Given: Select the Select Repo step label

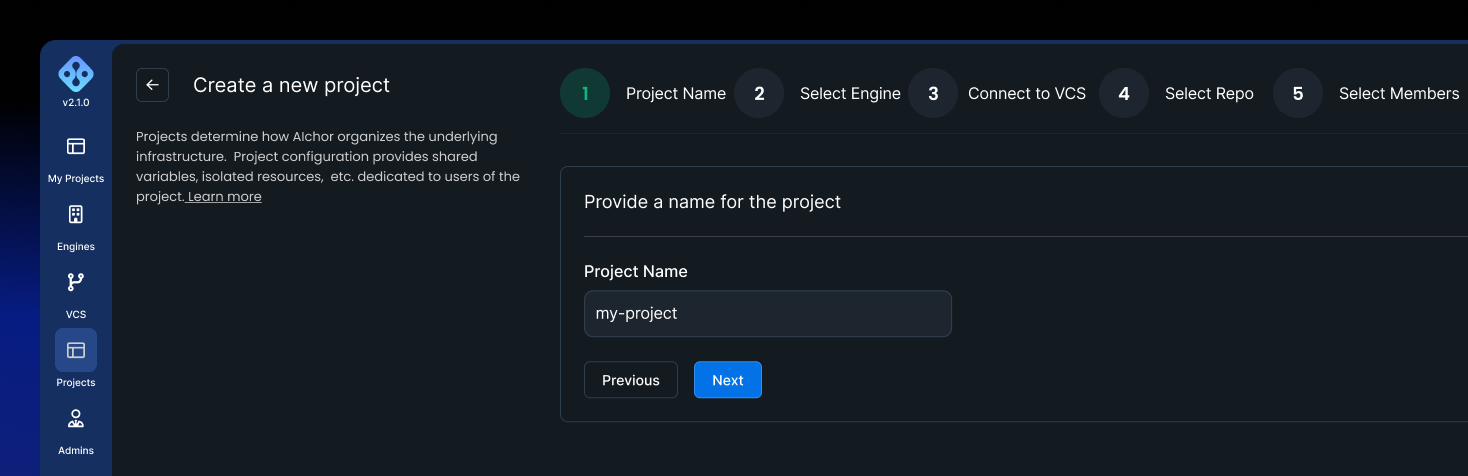Looking at the screenshot, I should 1209,93.
